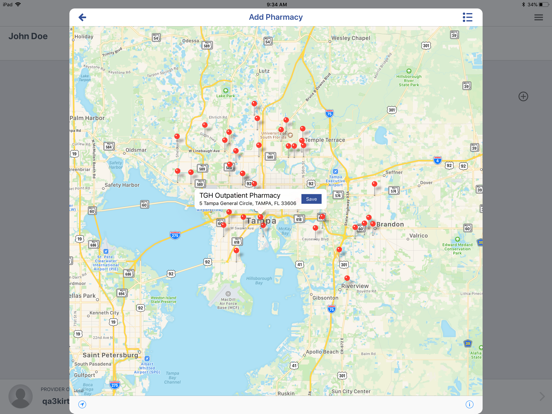Image resolution: width=552 pixels, height=414 pixels.
Task: Tap the circled plus icon on background page
Action: click(523, 96)
